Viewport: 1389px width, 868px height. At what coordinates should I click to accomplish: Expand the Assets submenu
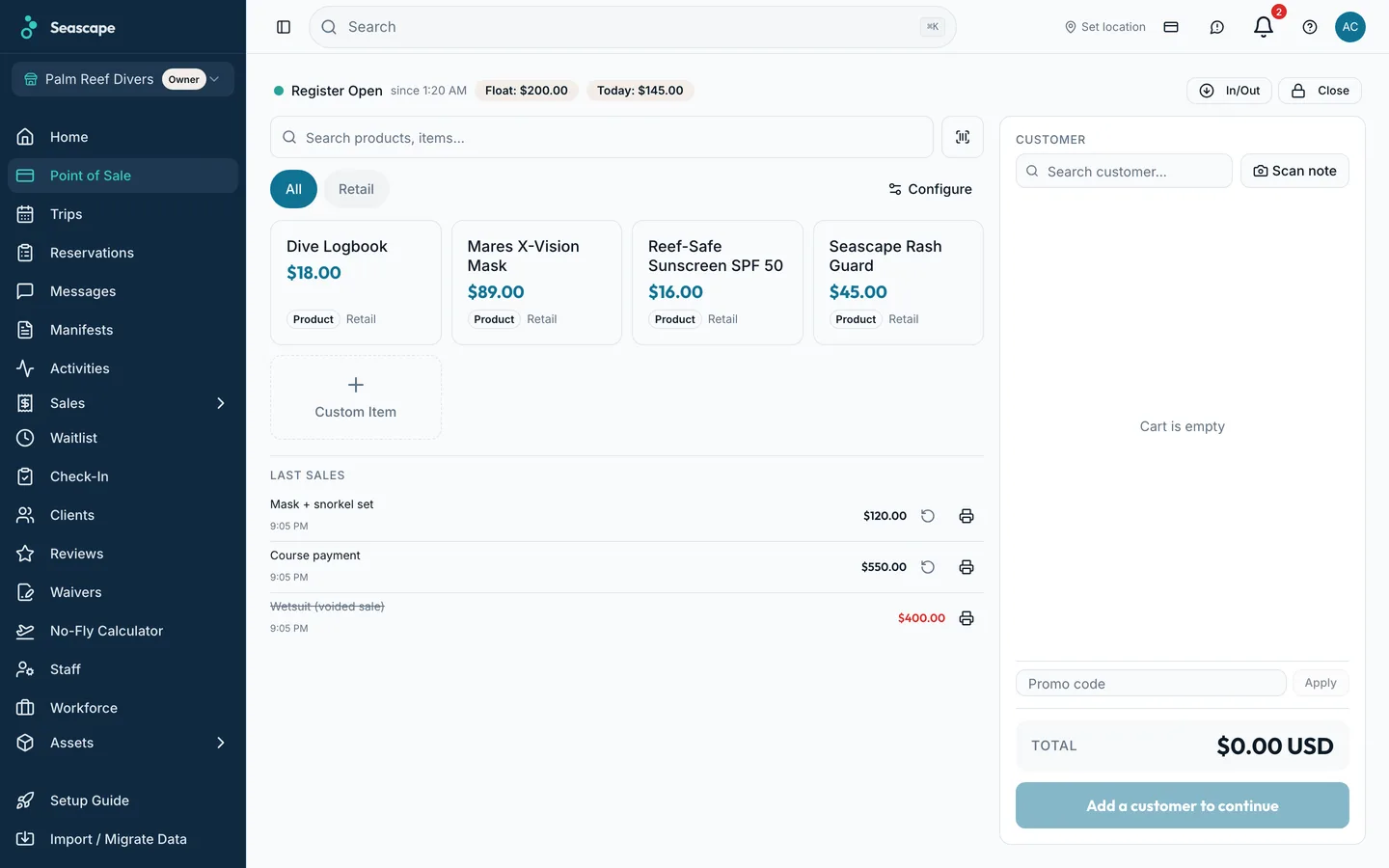click(x=123, y=743)
